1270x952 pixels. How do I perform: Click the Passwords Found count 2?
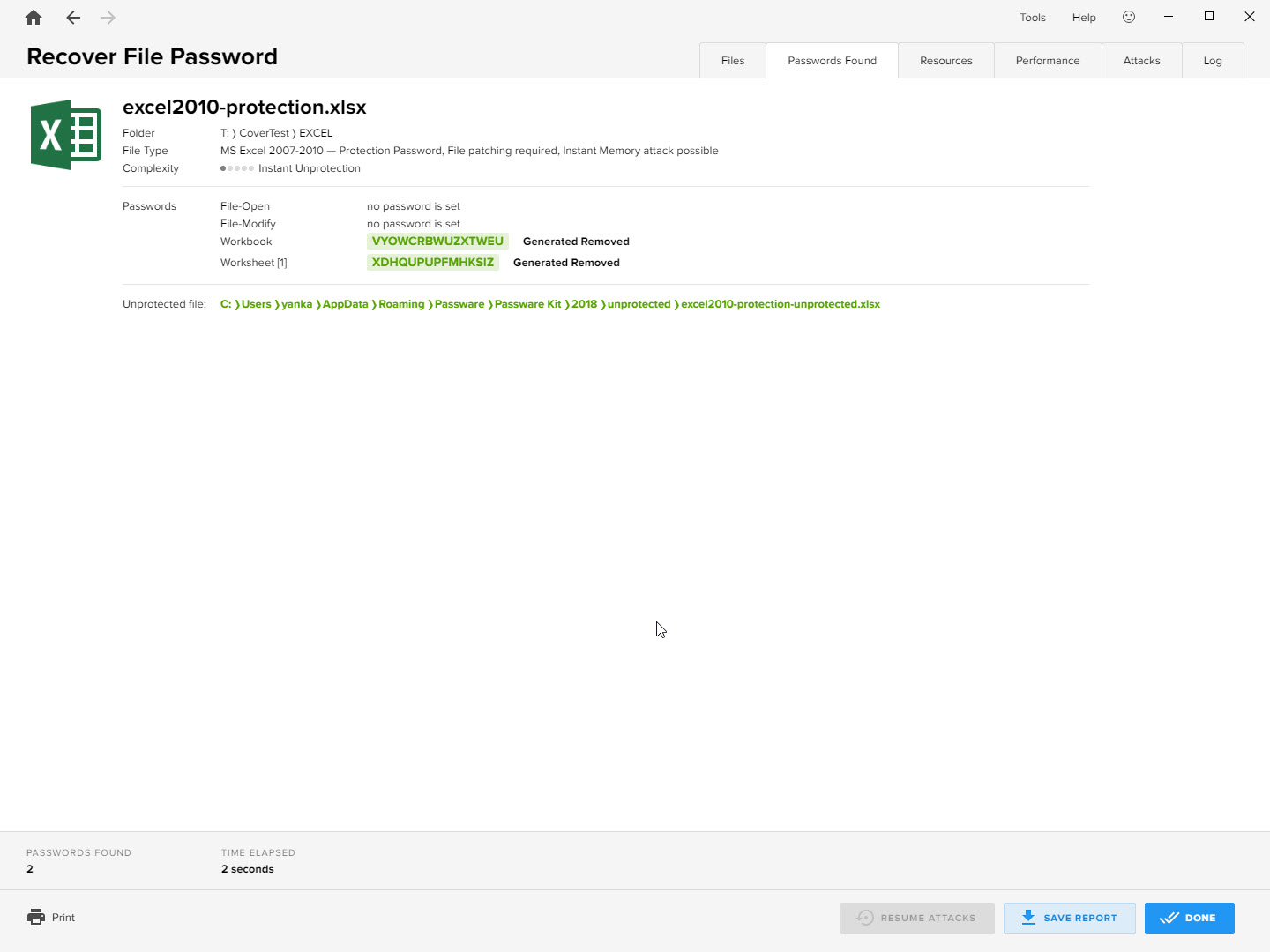(x=30, y=869)
